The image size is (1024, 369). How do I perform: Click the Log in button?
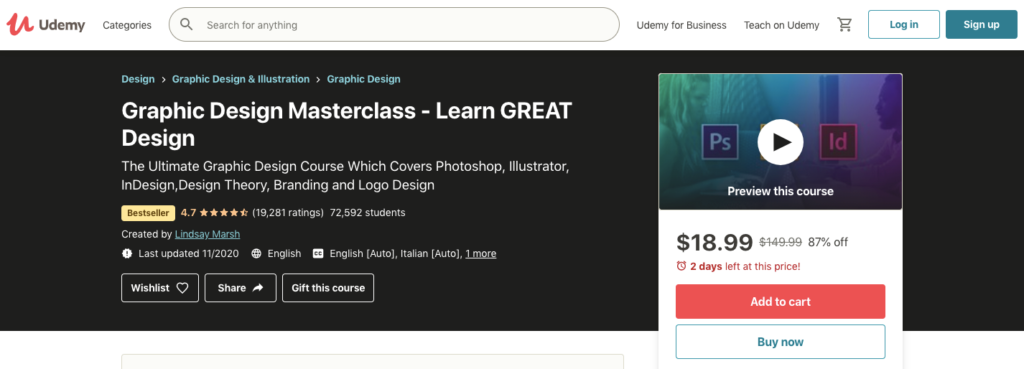pyautogui.click(x=904, y=25)
